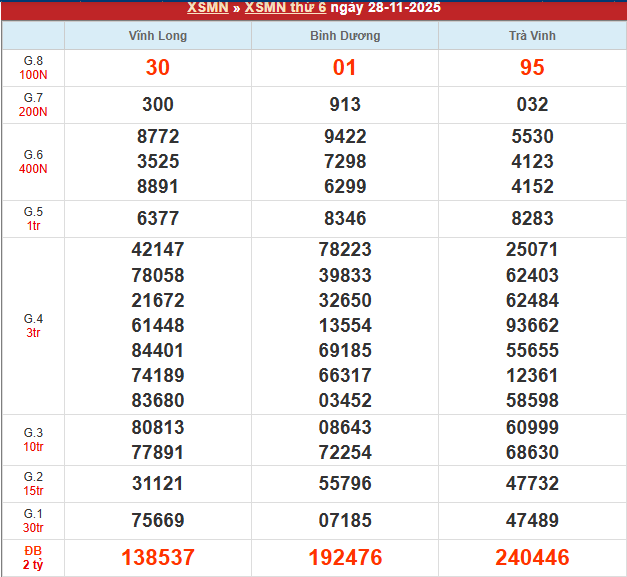
Task: Select G.4 number 62403
Action: coord(532,276)
